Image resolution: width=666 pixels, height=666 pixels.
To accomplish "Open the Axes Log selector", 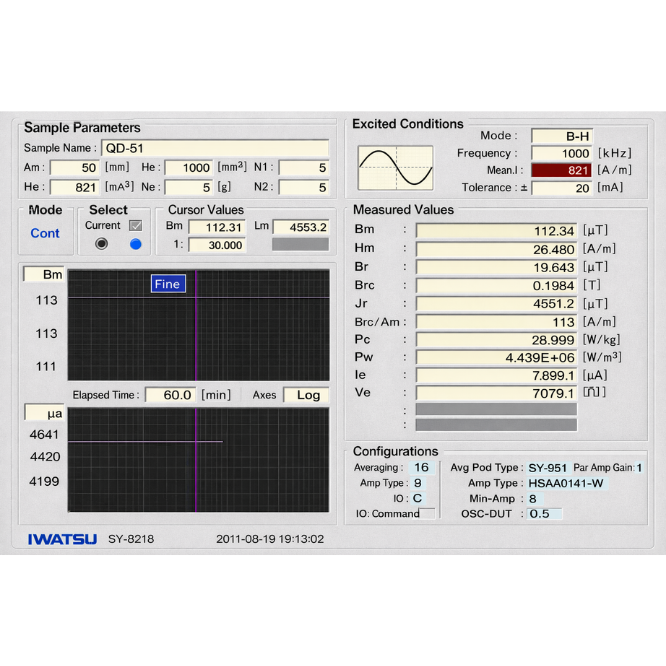I will pyautogui.click(x=306, y=395).
